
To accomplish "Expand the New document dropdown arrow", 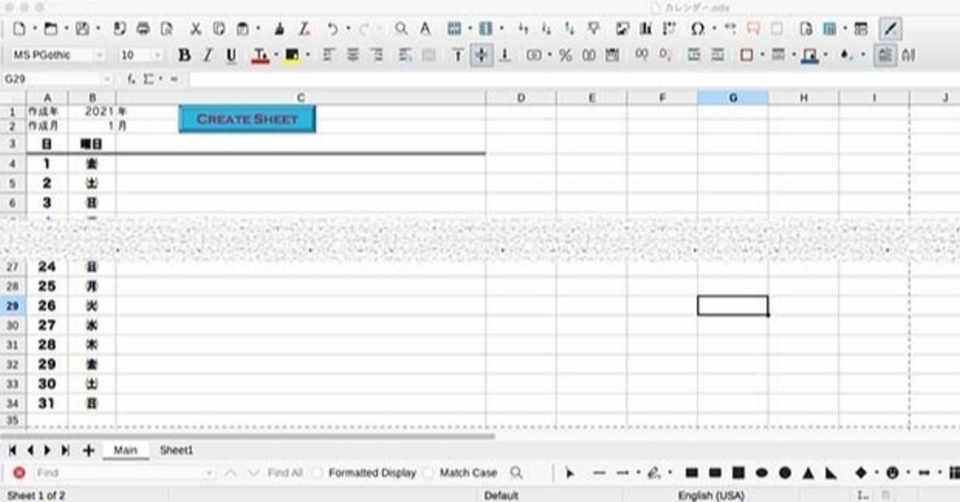I will point(34,29).
